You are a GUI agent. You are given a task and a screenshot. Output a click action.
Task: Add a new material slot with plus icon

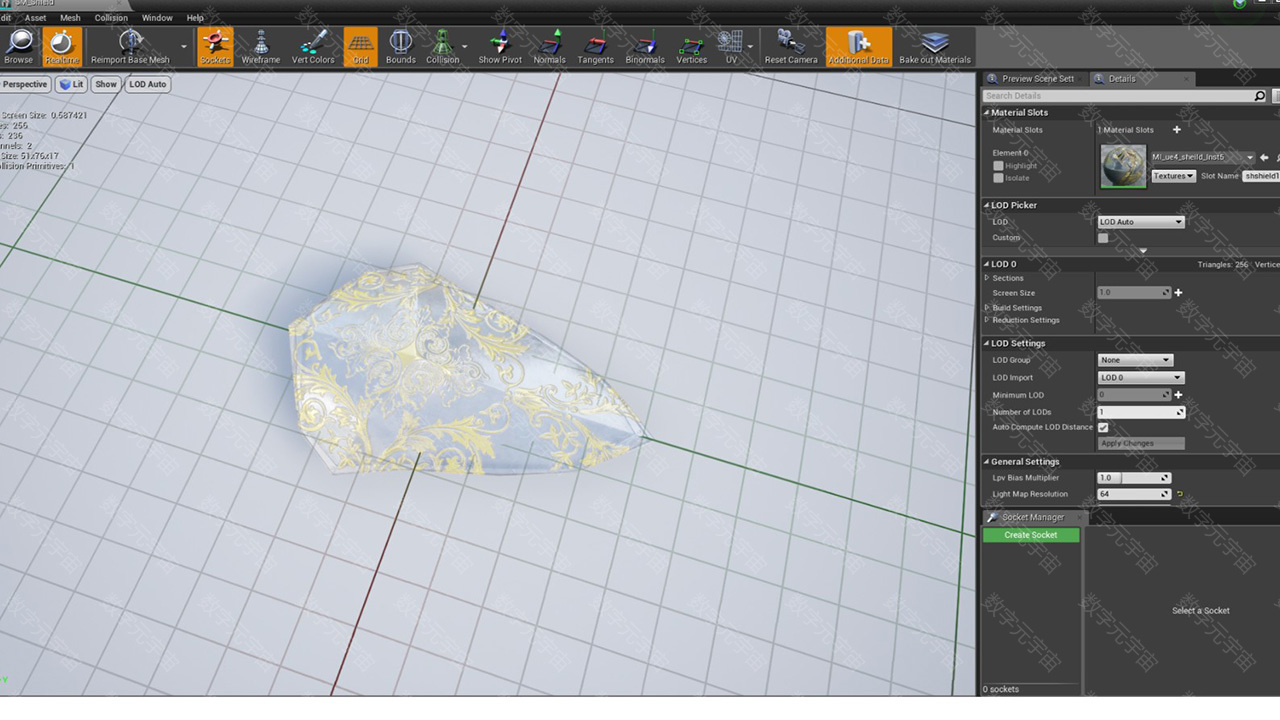pos(1176,130)
